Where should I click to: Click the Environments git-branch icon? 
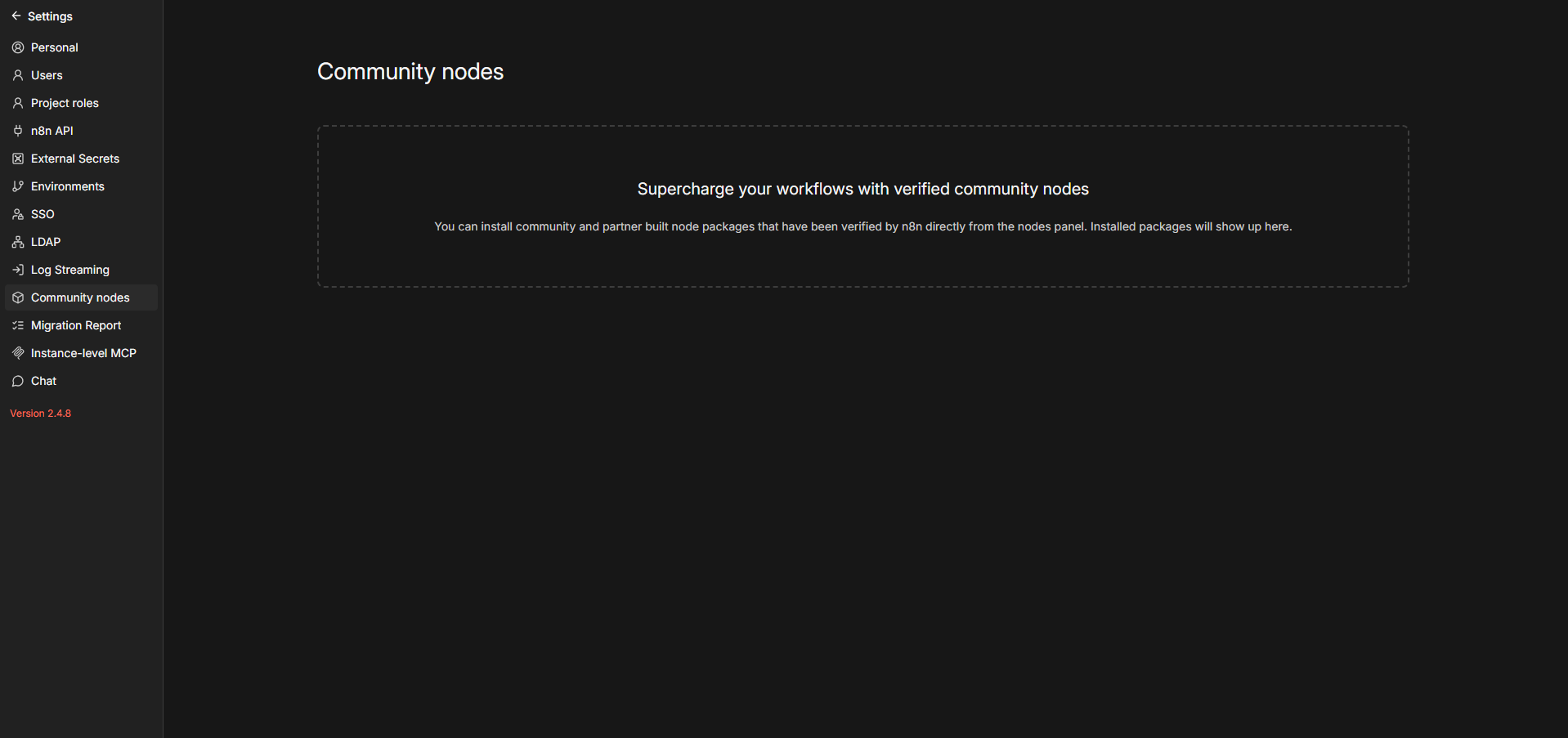18,186
